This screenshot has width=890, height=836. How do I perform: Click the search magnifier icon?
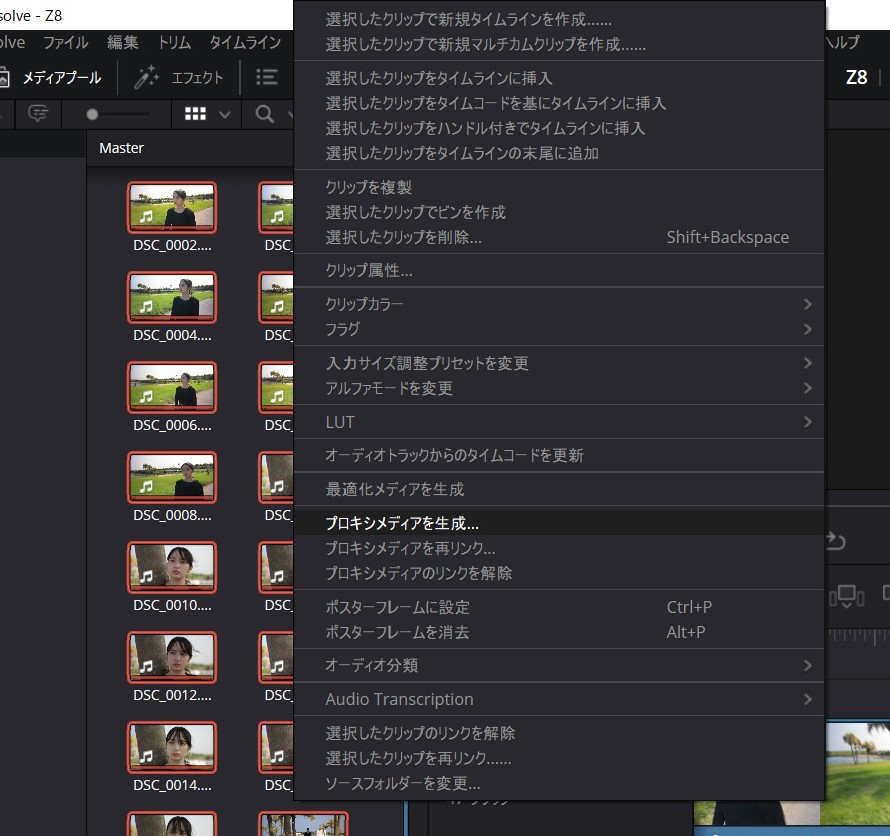coord(265,114)
